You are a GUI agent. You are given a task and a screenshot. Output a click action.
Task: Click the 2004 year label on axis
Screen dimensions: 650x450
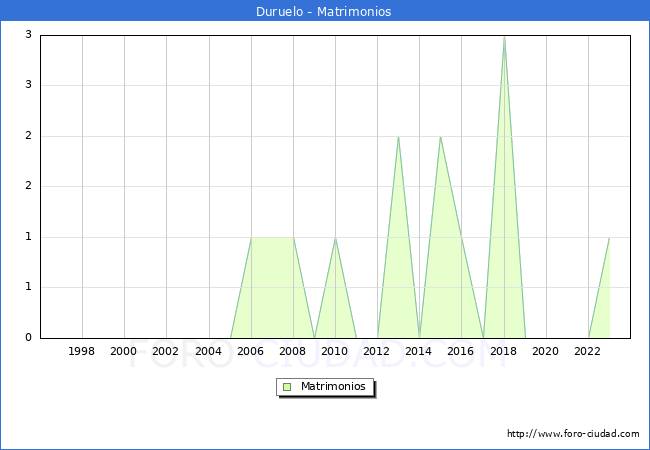coord(208,351)
